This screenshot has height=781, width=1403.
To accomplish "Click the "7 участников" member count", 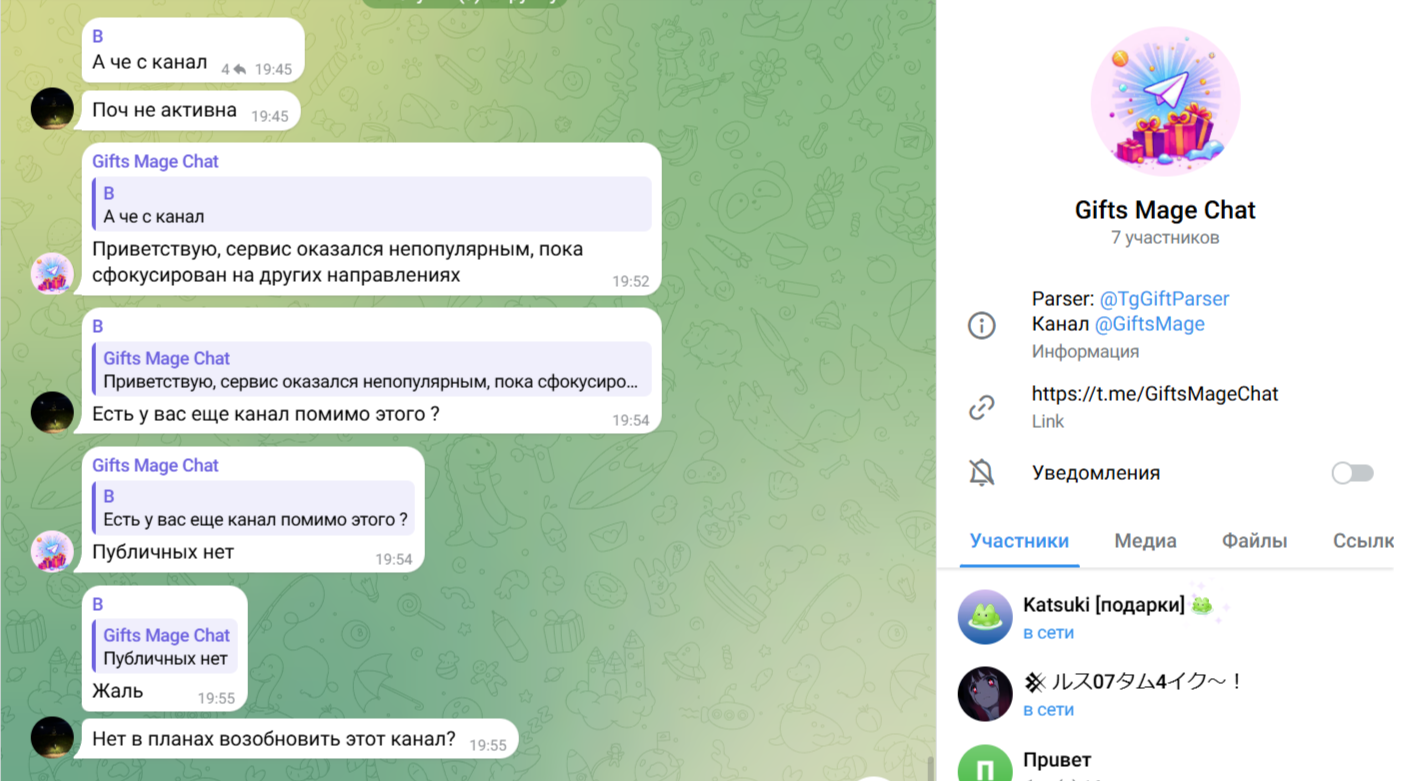I will click(1165, 238).
